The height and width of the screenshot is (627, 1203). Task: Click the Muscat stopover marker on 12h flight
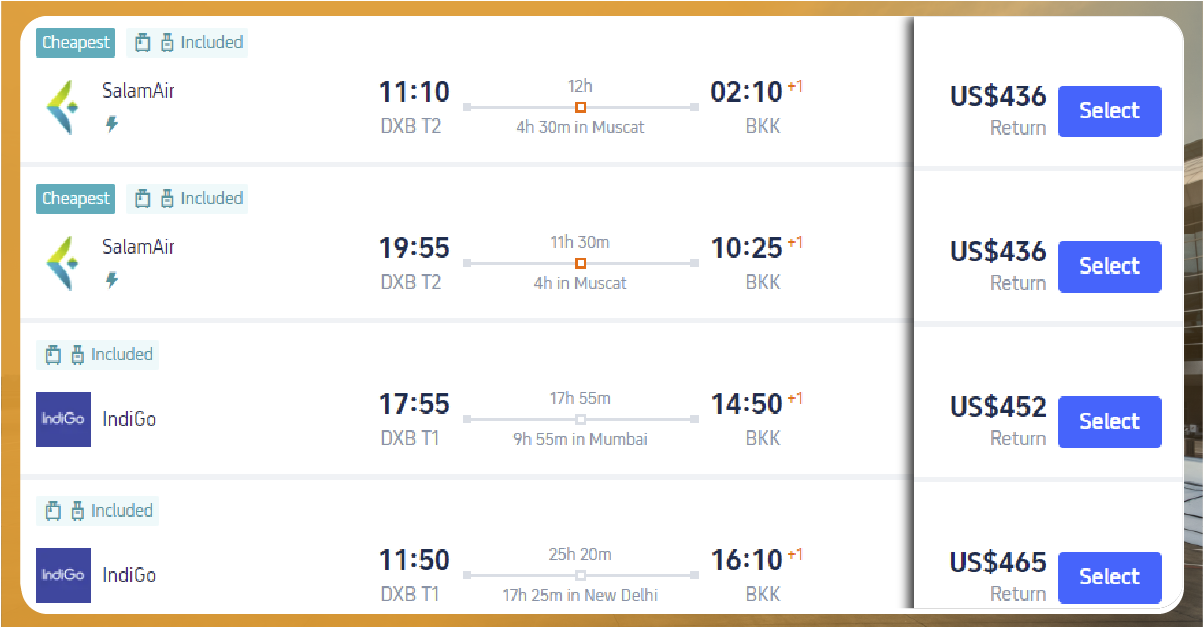[580, 107]
